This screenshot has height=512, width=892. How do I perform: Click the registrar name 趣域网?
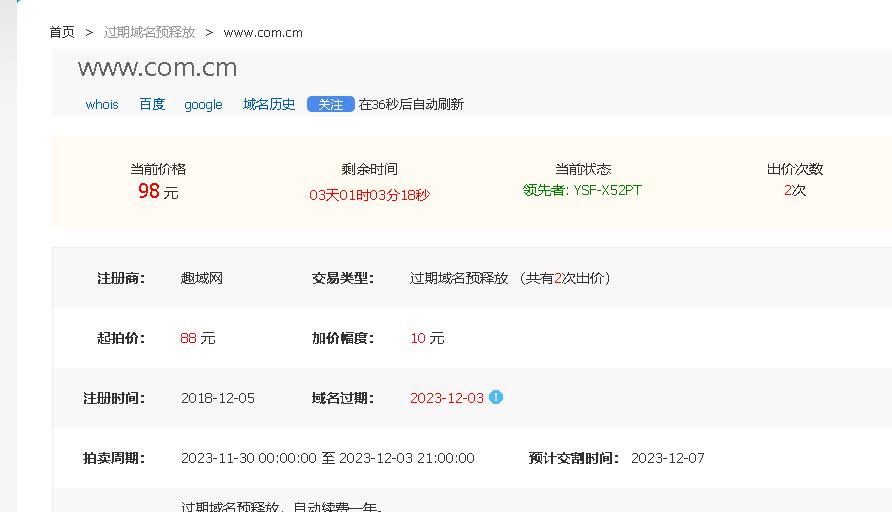(x=202, y=278)
